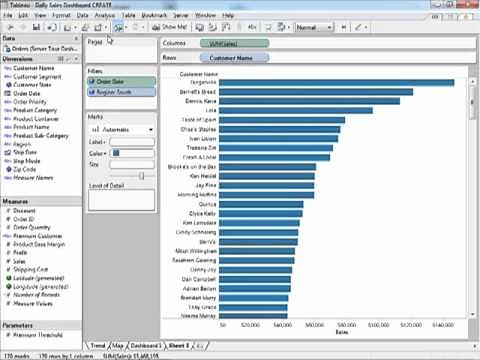Select the Sheet 3 tab
This screenshot has height=360, width=480.
(179, 346)
